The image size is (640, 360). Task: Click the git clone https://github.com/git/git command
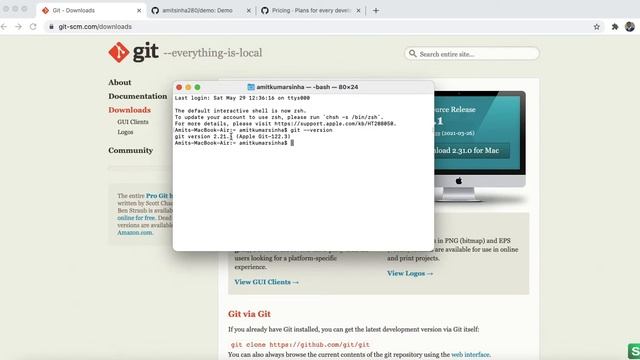[300, 345]
